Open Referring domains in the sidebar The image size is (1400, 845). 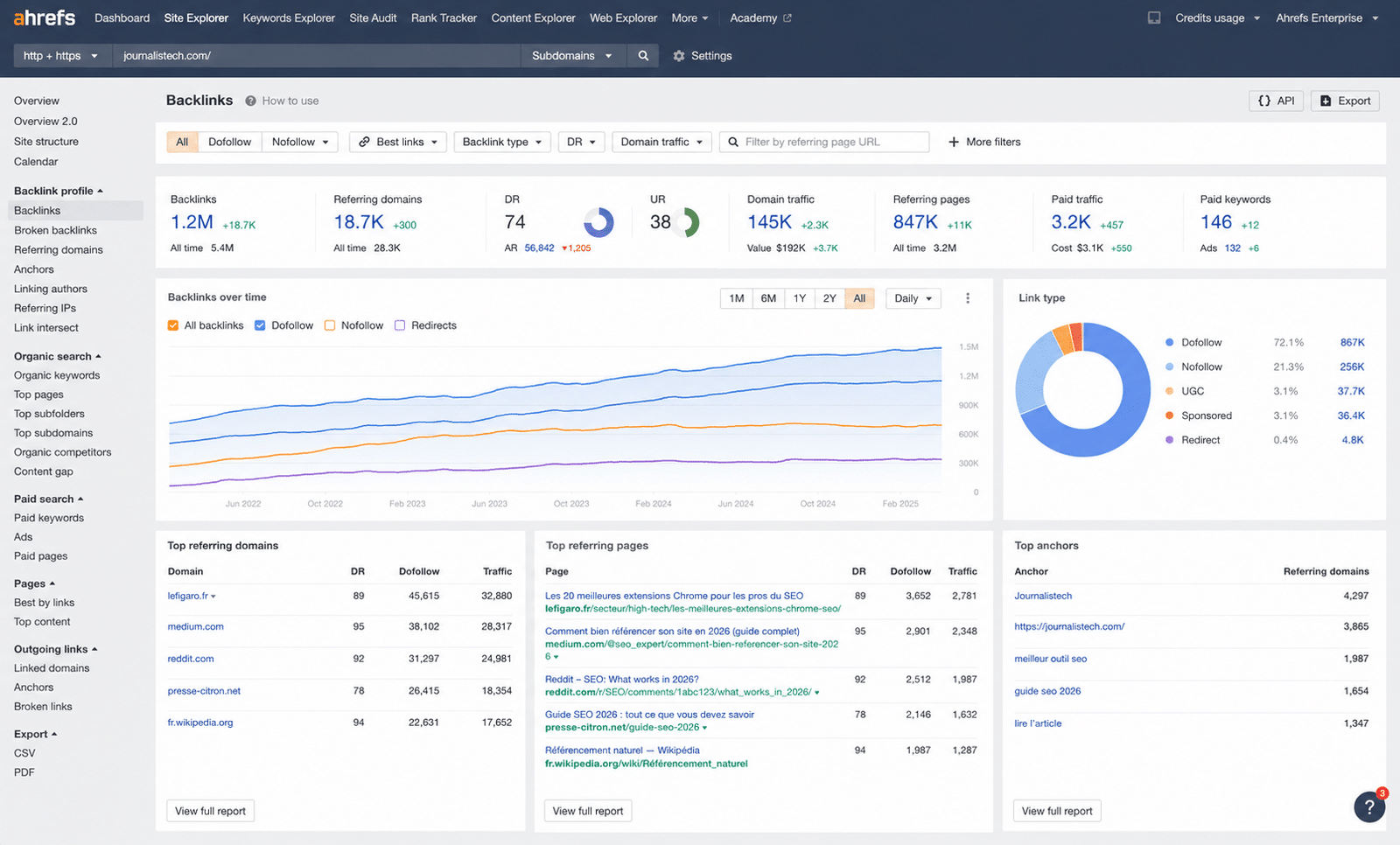[x=59, y=249]
